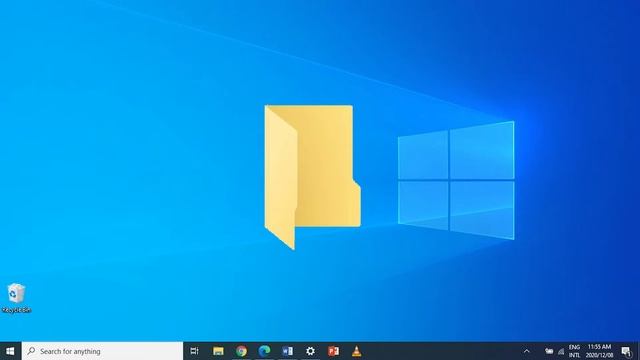Open Task View from the taskbar
This screenshot has width=640, height=360.
(195, 351)
